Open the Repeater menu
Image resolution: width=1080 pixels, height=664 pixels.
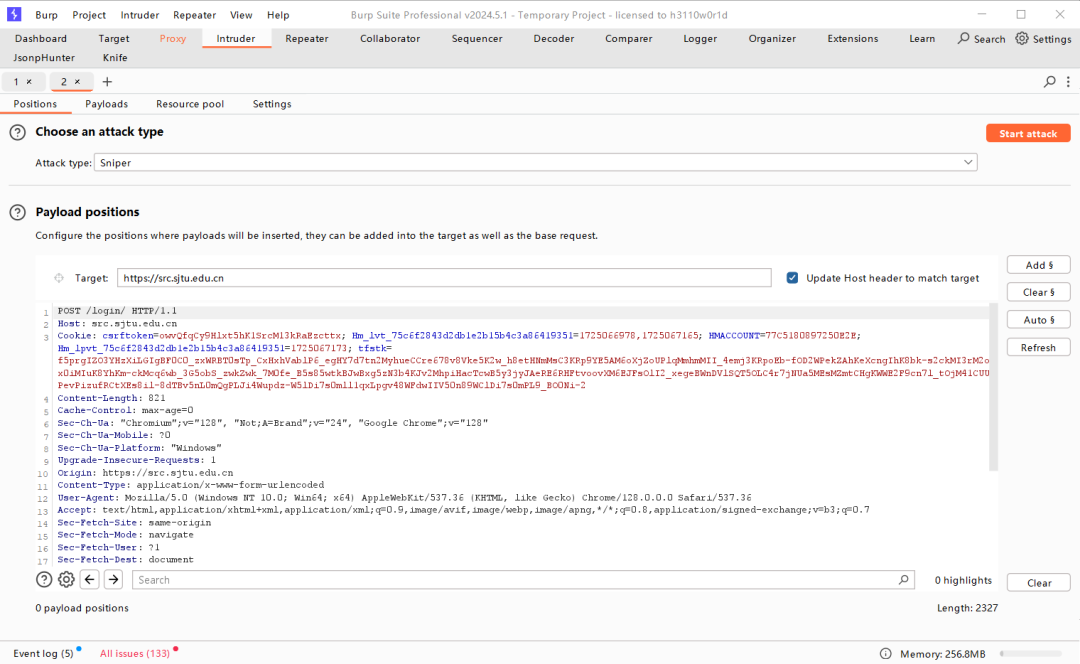click(x=194, y=14)
